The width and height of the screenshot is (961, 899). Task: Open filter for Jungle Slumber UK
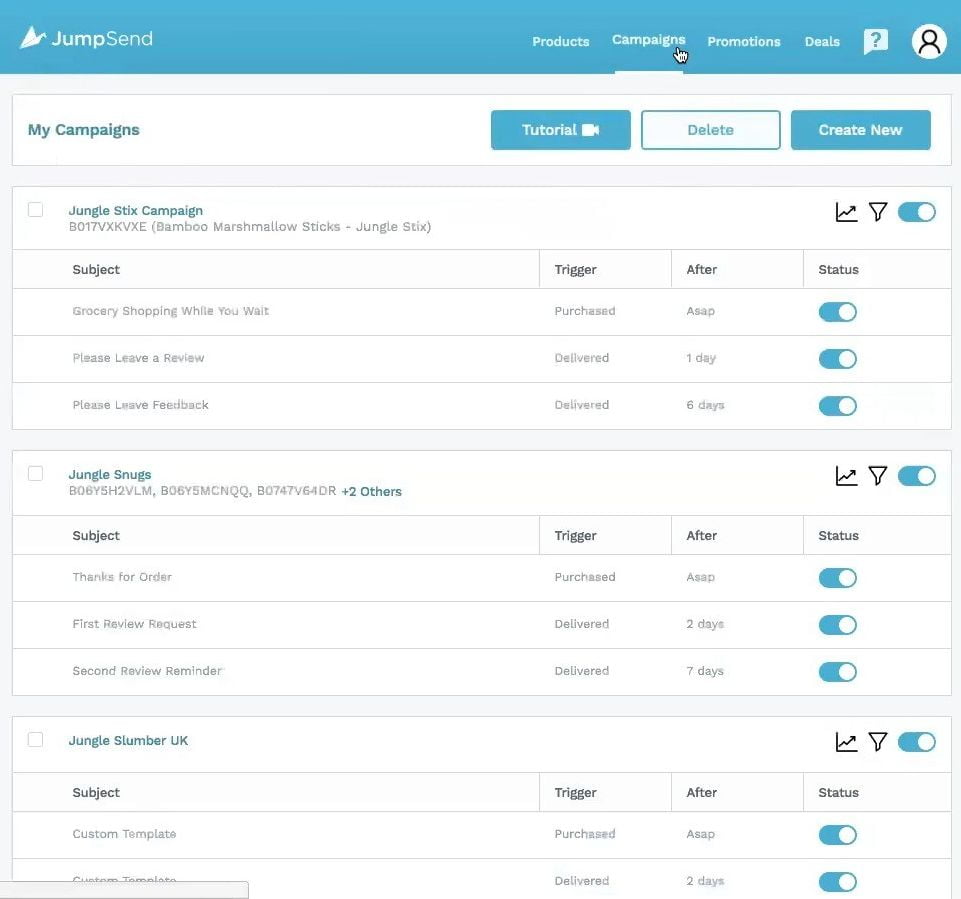878,742
